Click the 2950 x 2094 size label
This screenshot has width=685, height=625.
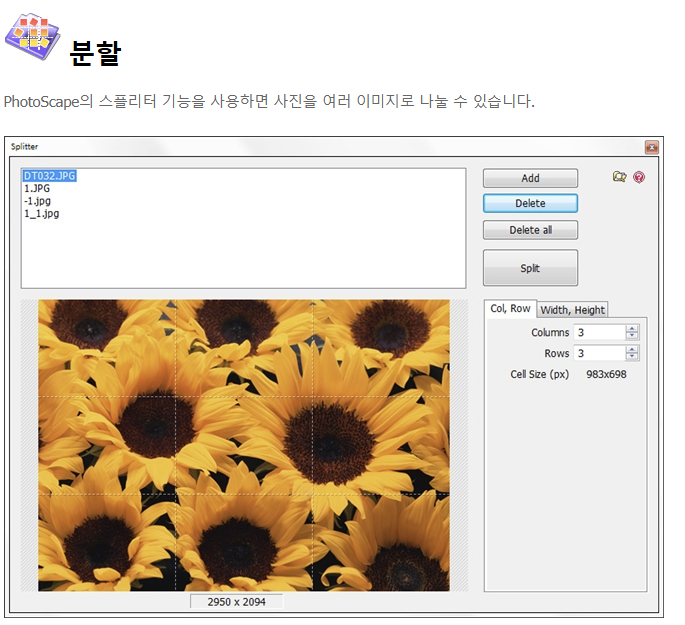point(236,602)
